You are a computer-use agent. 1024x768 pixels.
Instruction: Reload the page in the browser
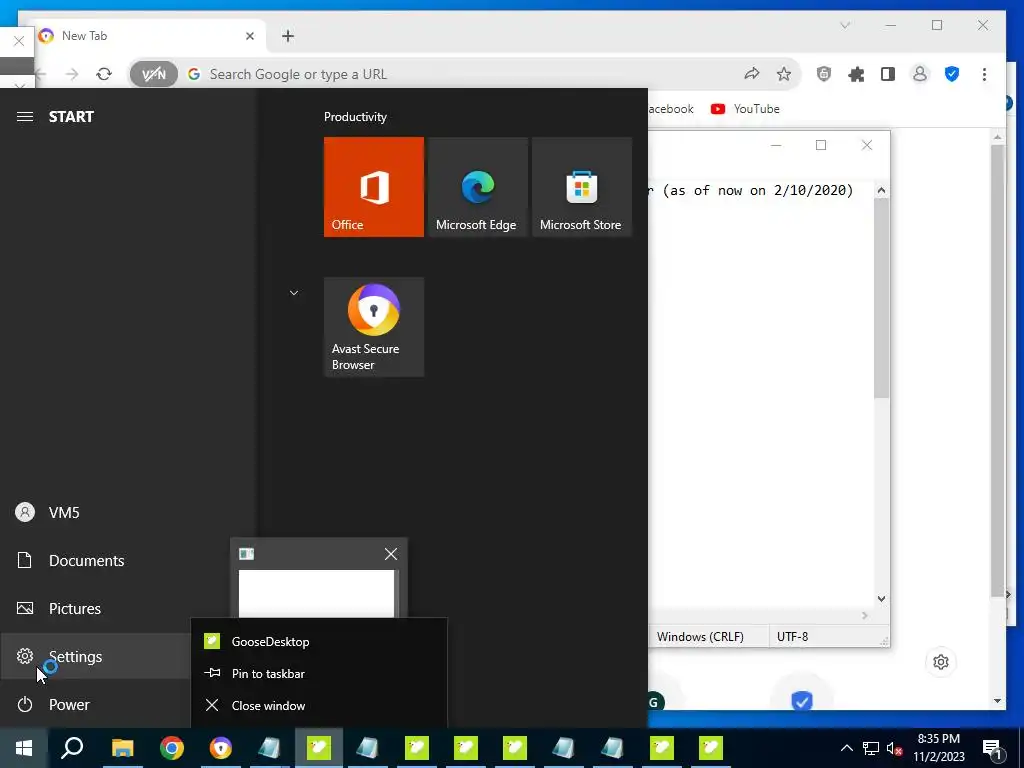click(104, 74)
